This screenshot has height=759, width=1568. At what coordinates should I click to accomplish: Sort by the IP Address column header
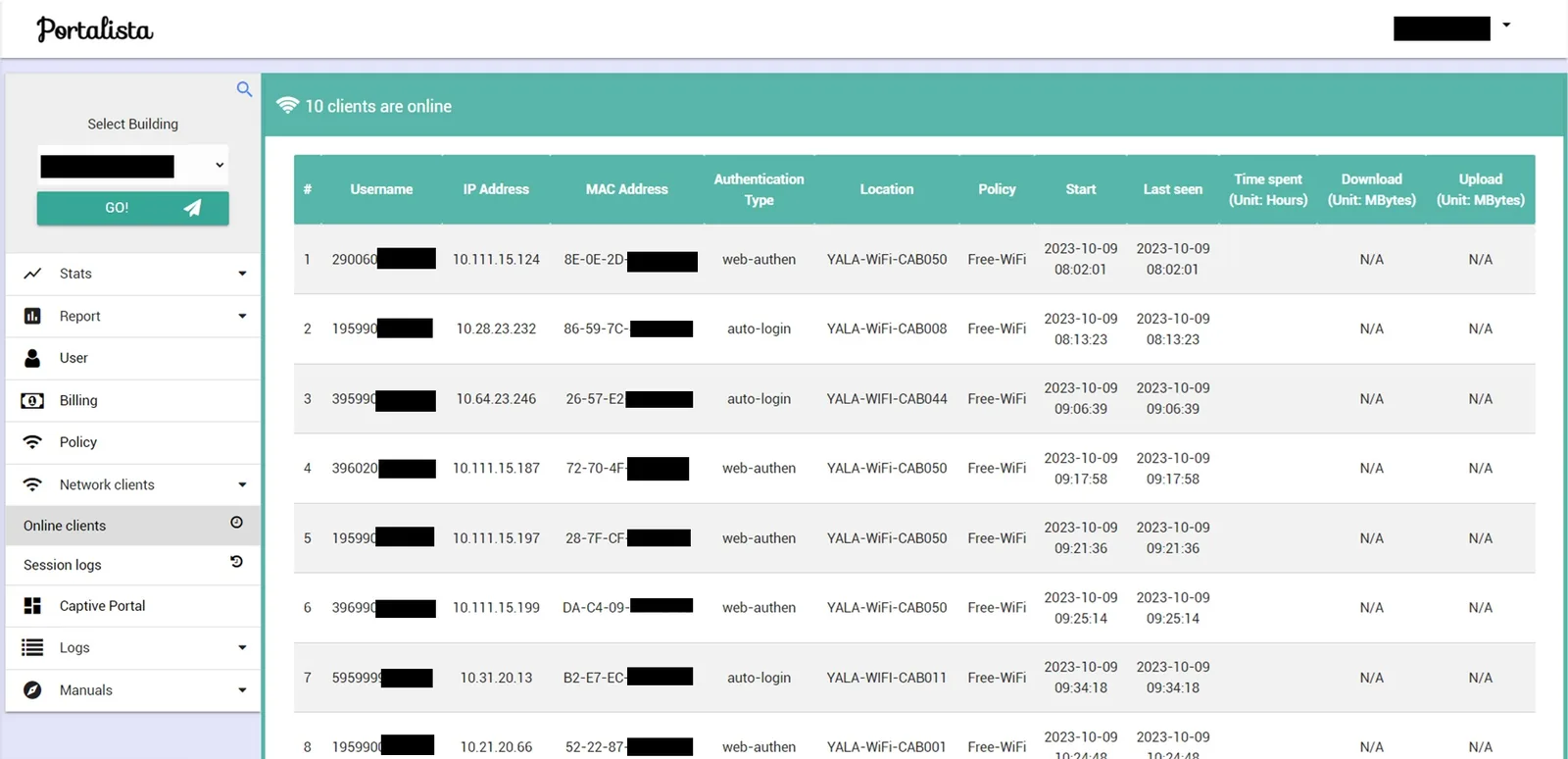(x=496, y=189)
